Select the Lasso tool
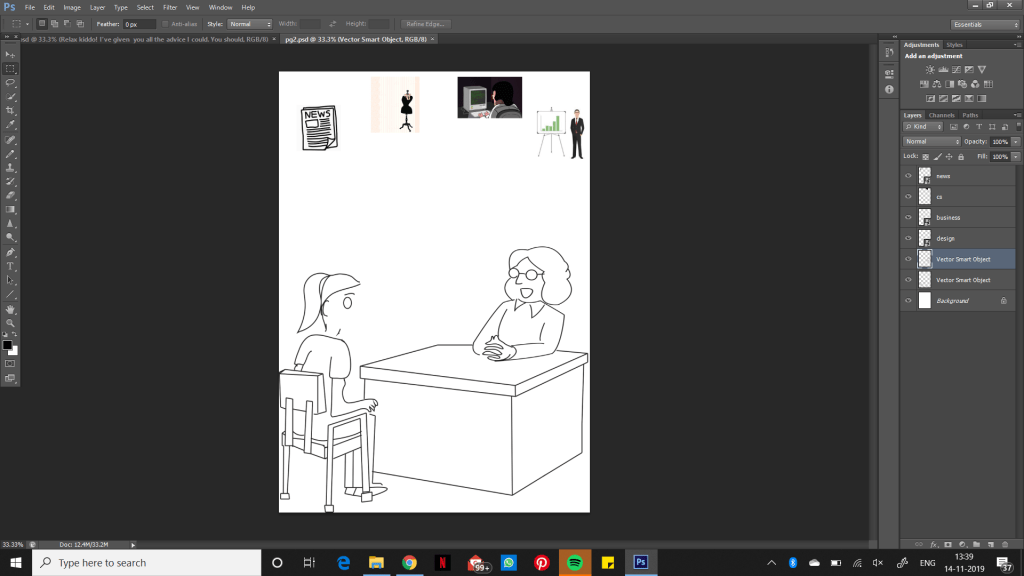 11,82
